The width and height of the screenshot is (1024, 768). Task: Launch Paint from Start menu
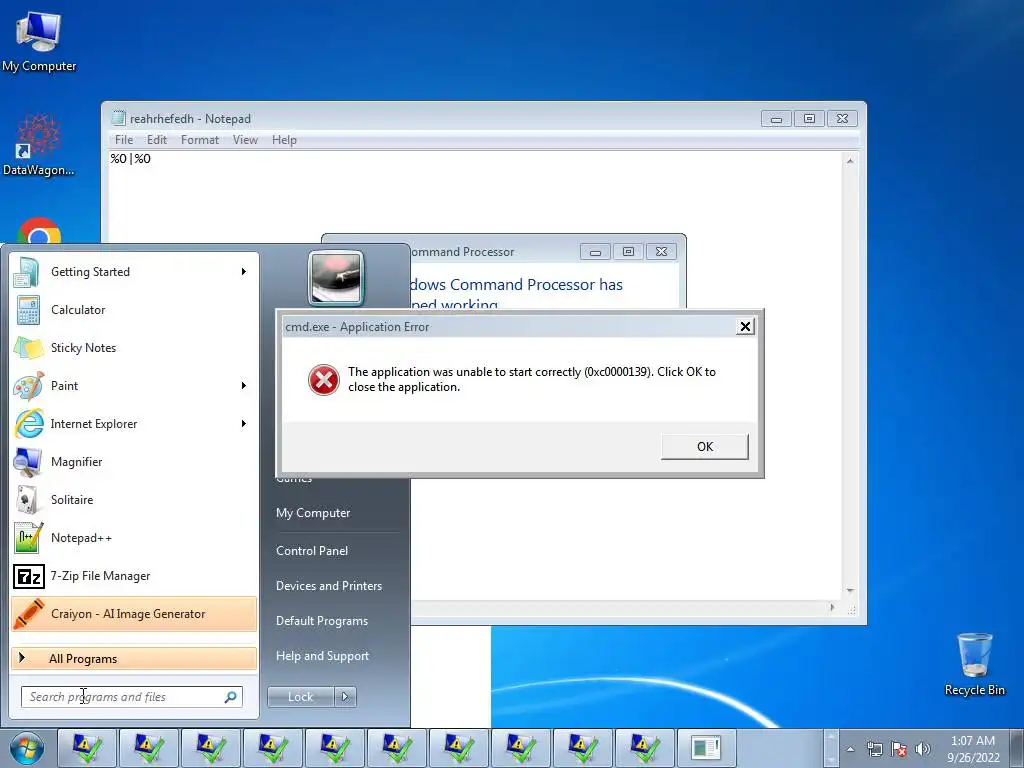point(134,385)
